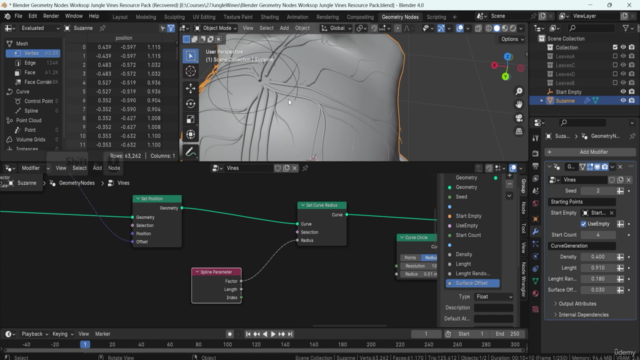Viewport: 640px width, 360px height.
Task: Toggle the UseEmpty checkbox in modifier
Action: [x=583, y=224]
